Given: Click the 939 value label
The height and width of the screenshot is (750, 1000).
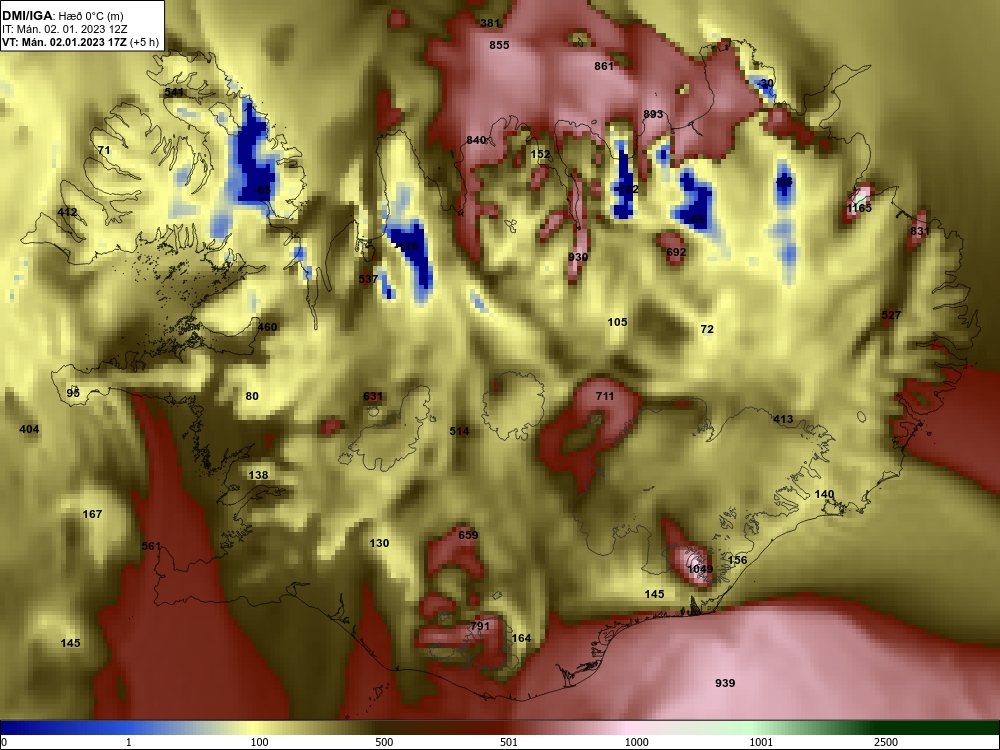Looking at the screenshot, I should click(725, 683).
